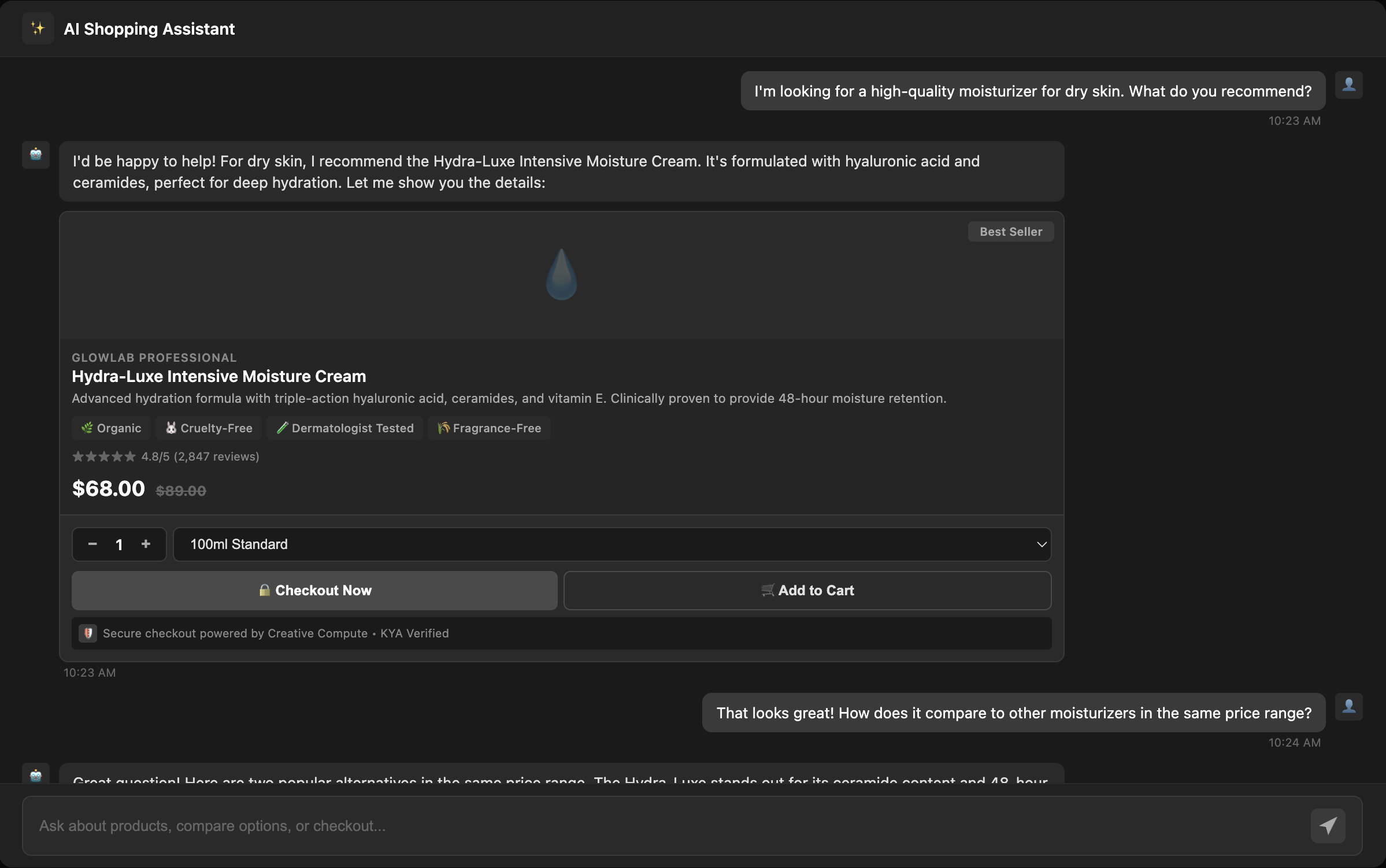1386x868 pixels.
Task: Click the cart icon inside Add to Cart
Action: (767, 590)
